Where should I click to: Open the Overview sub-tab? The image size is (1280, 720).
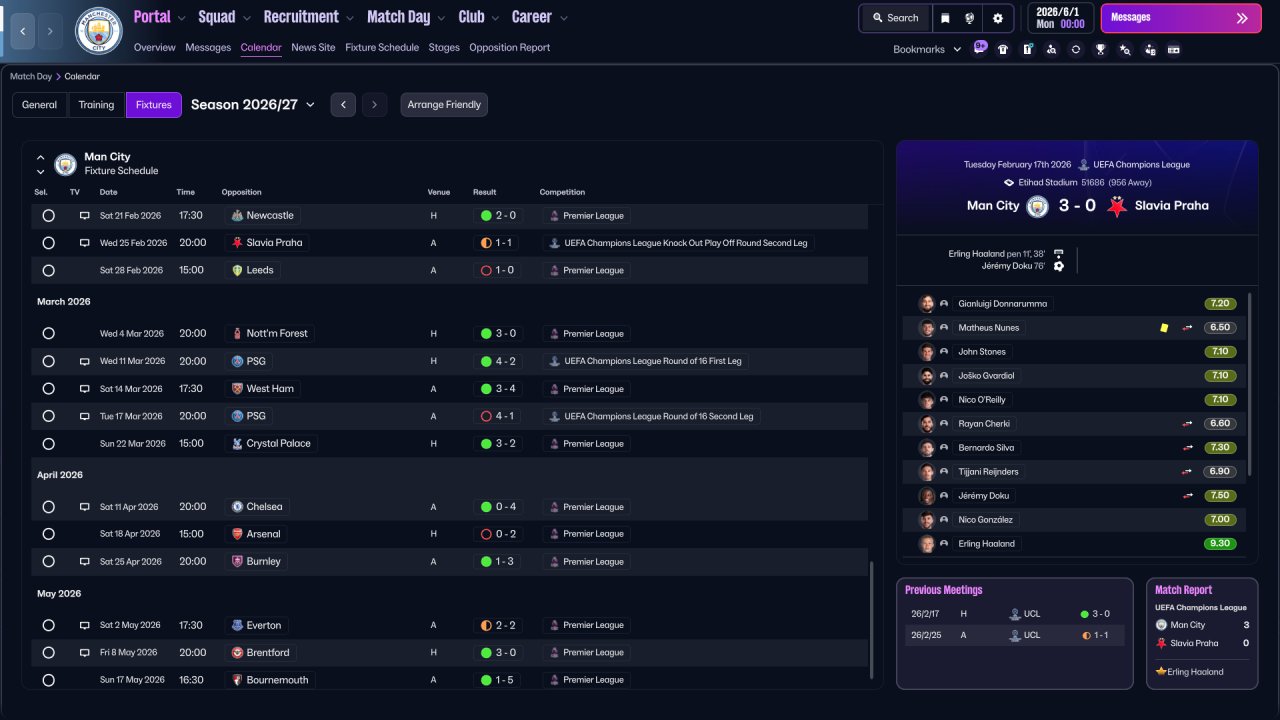coord(154,47)
